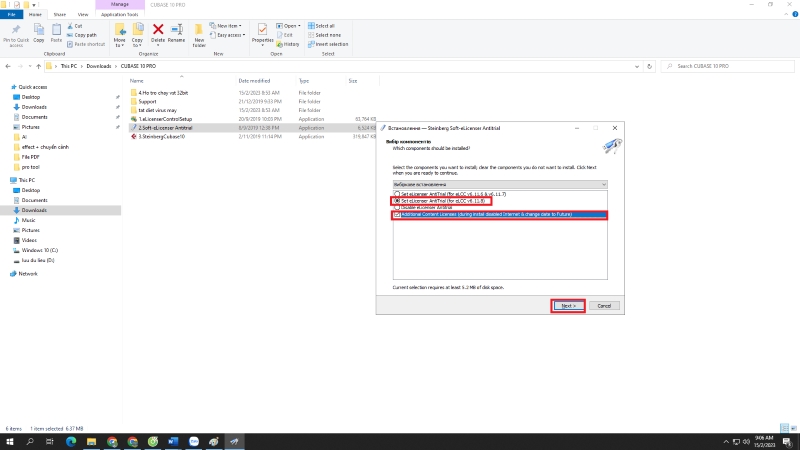The width and height of the screenshot is (800, 450).
Task: Open Word from the taskbar
Action: click(173, 441)
